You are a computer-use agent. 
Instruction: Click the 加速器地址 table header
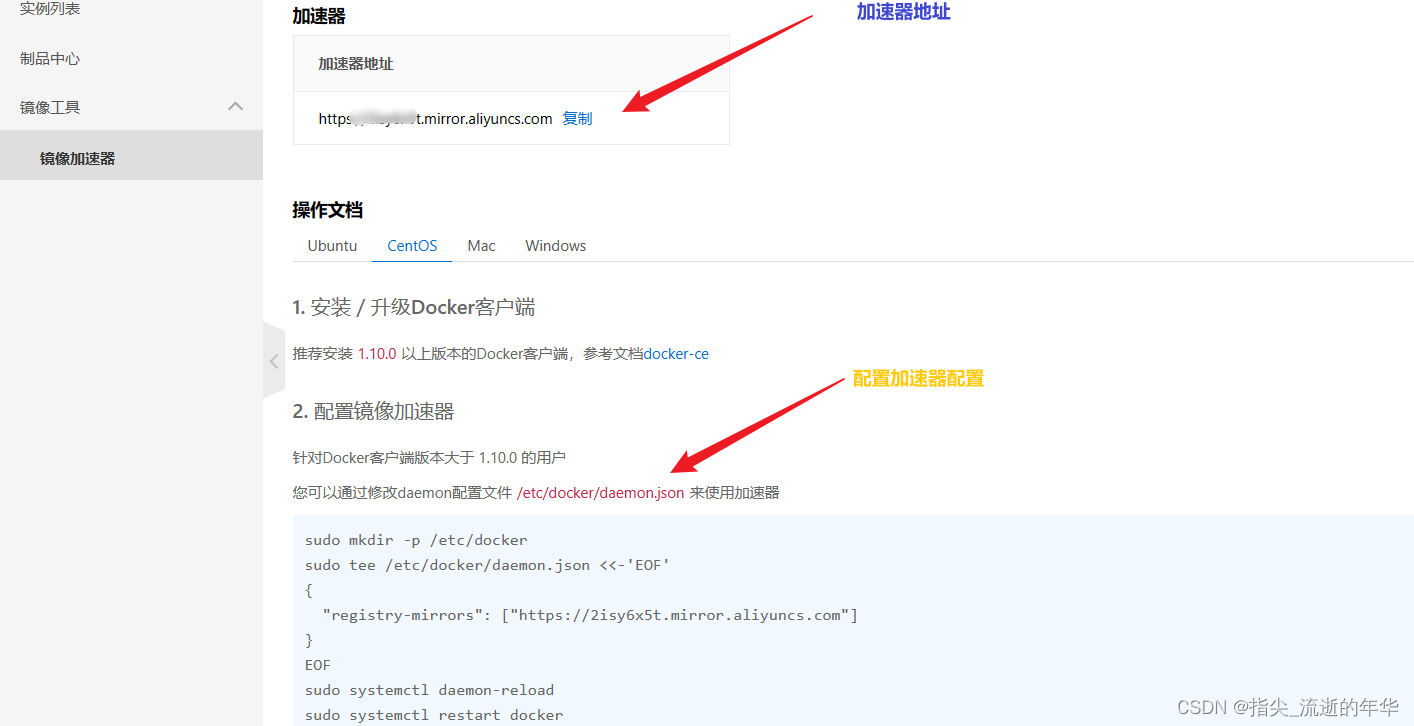356,64
